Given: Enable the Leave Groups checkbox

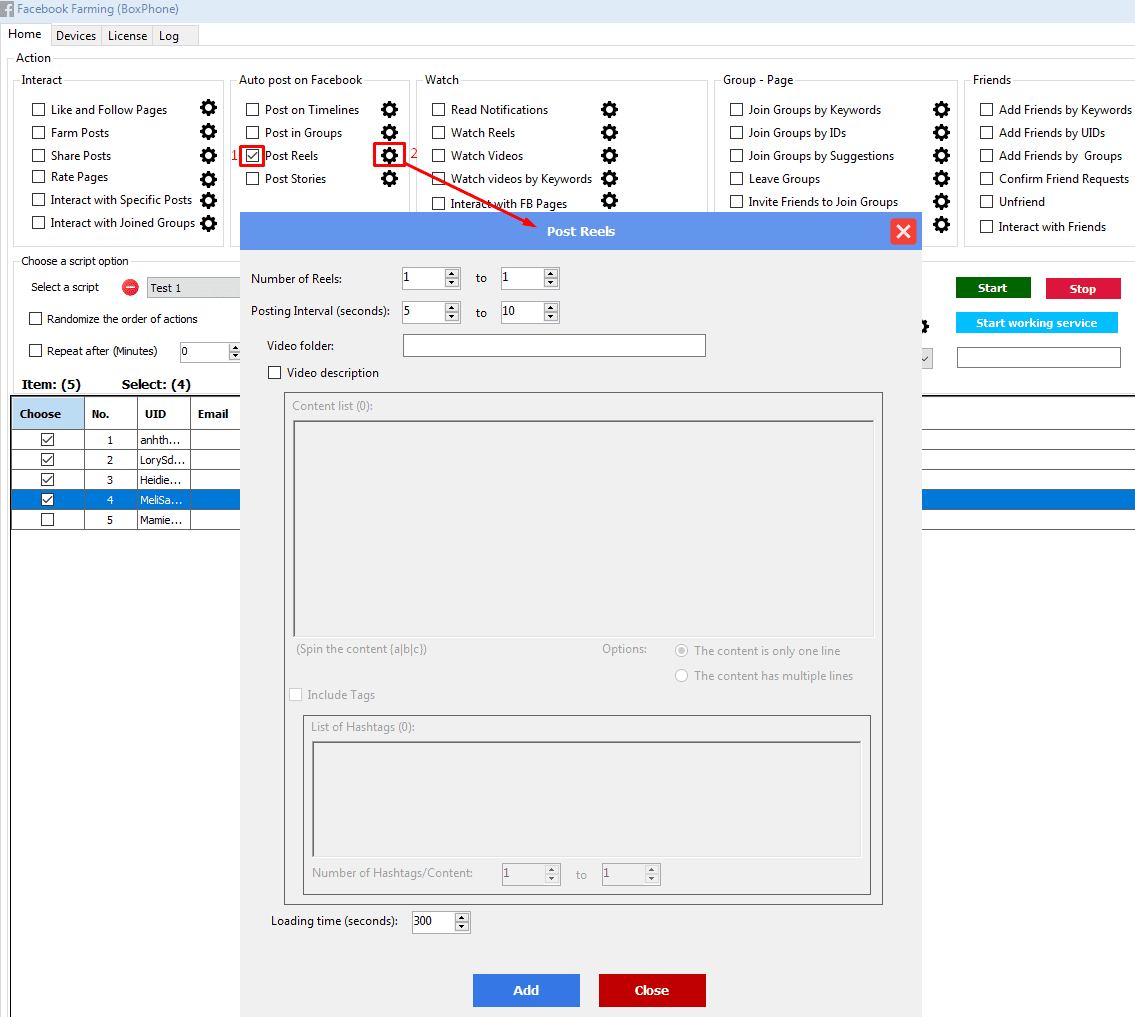Looking at the screenshot, I should pyautogui.click(x=736, y=179).
